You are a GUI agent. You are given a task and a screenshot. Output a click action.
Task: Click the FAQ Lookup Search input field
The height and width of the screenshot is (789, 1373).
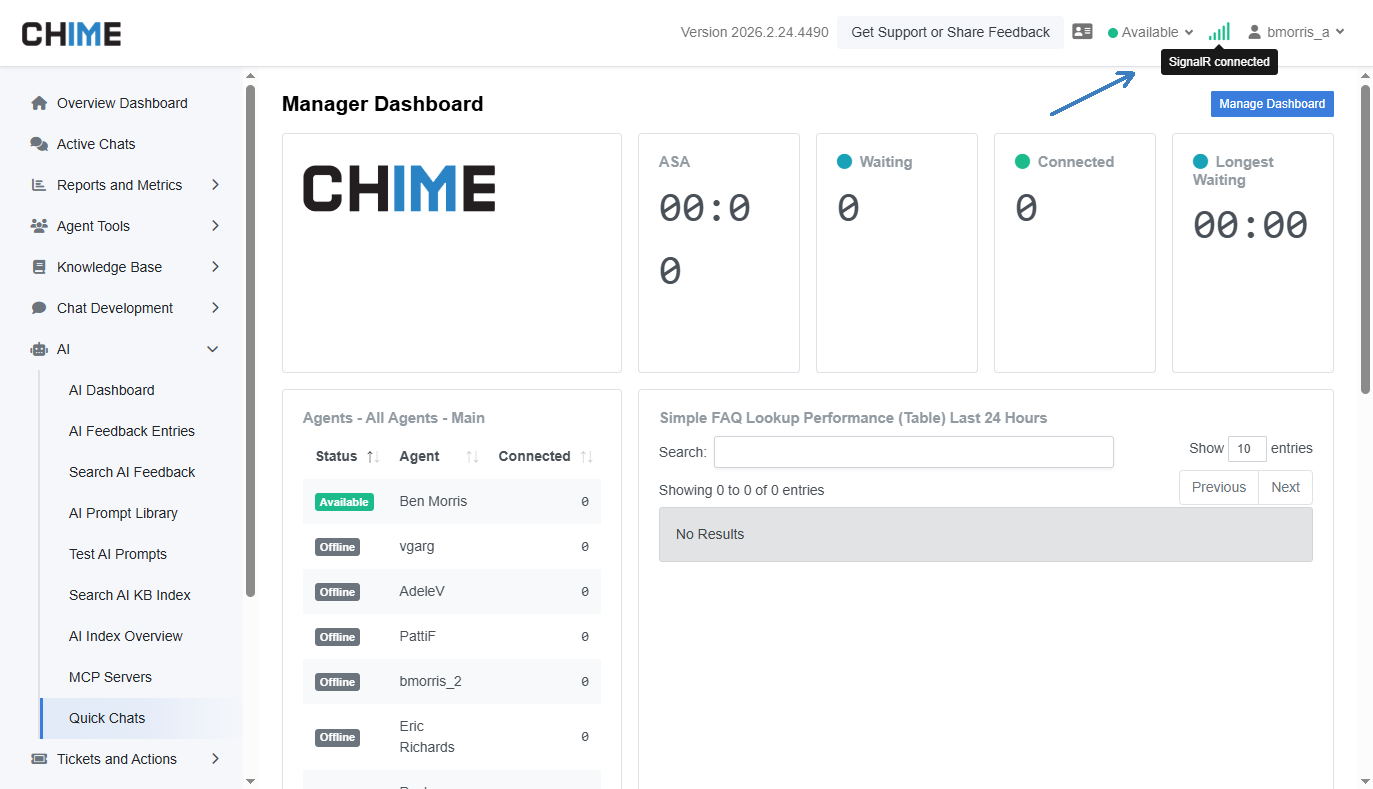click(913, 452)
